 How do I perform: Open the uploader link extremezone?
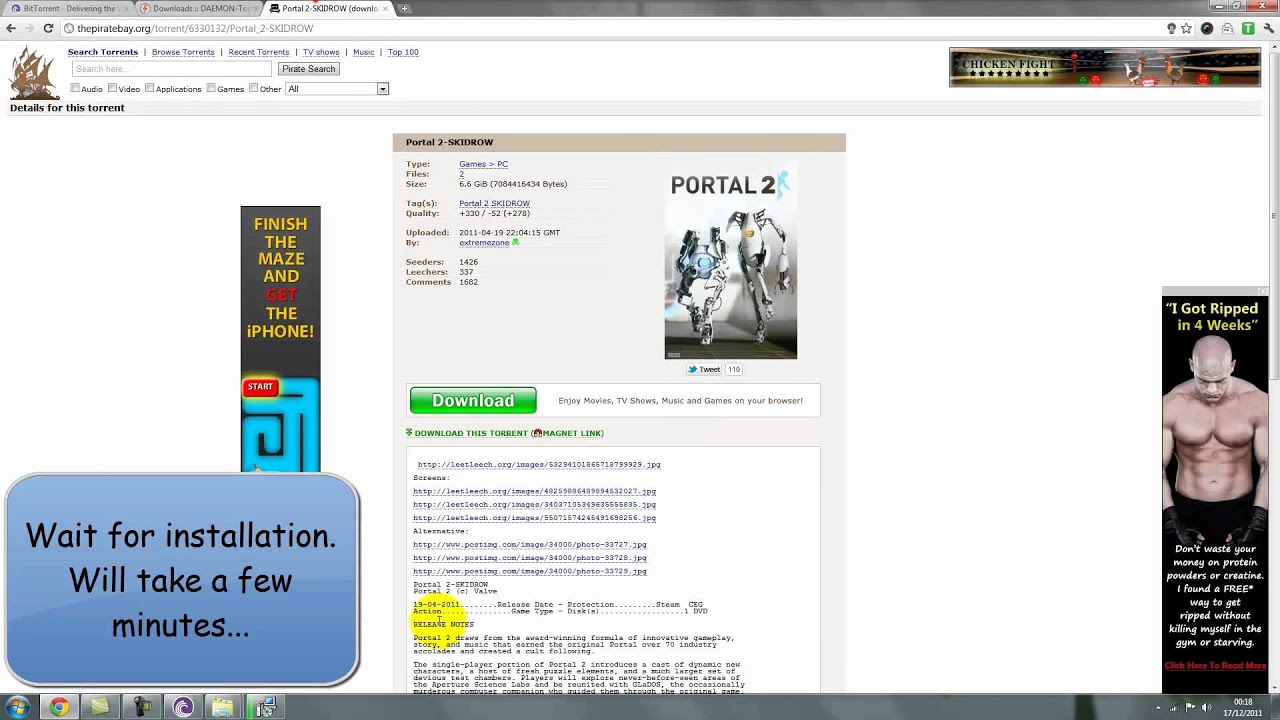pyautogui.click(x=484, y=243)
